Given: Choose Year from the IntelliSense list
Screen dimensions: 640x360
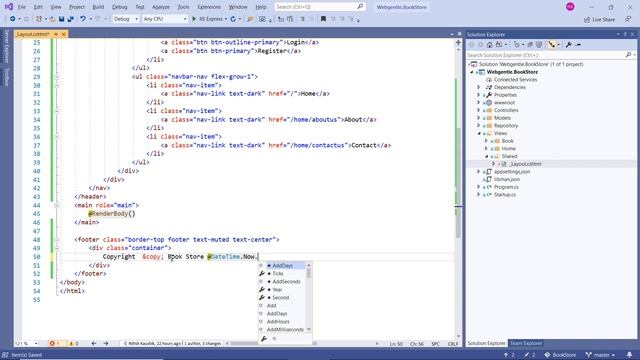Looking at the screenshot, I should tap(277, 290).
